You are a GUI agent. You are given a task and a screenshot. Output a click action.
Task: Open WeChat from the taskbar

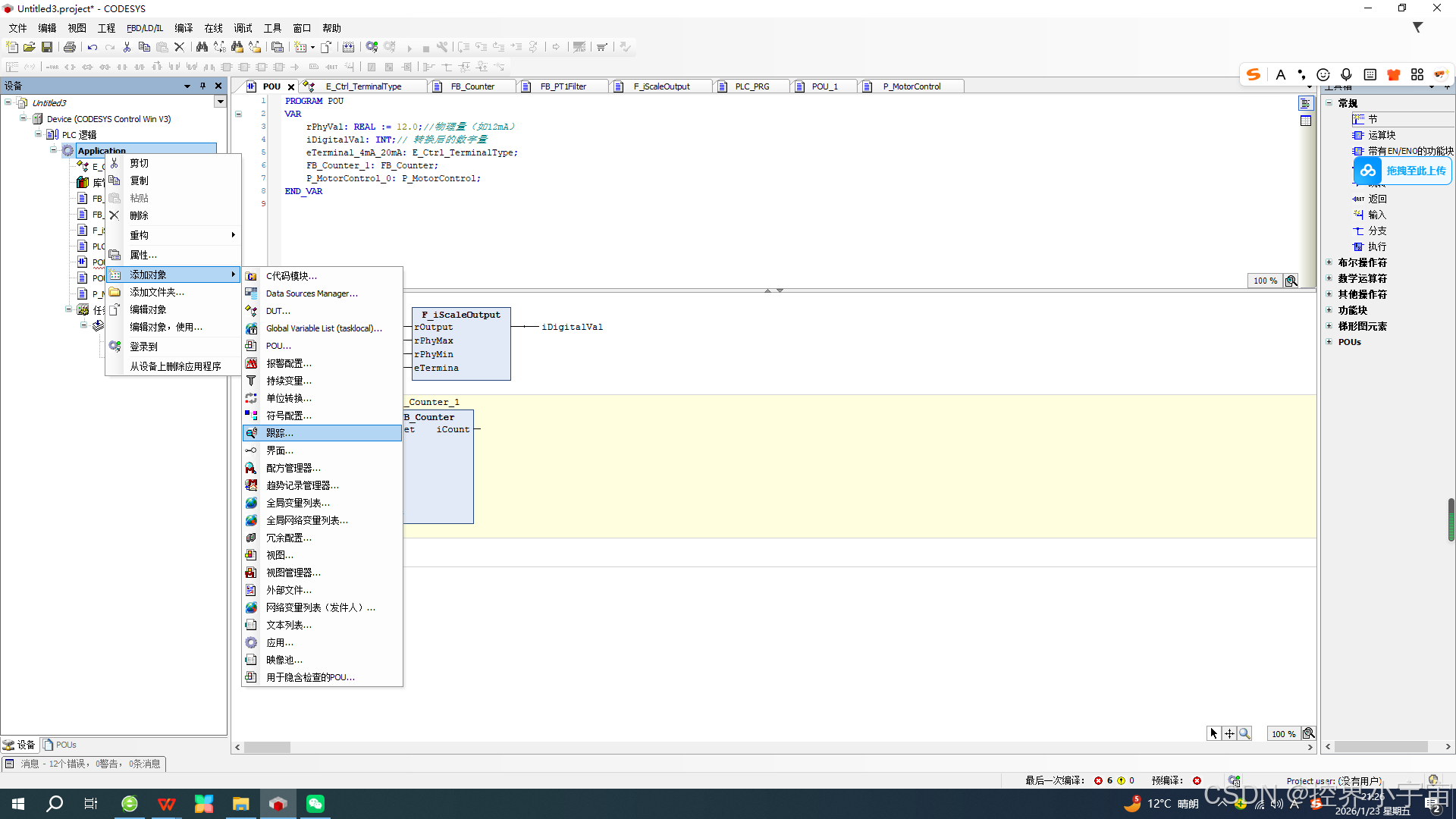(315, 804)
